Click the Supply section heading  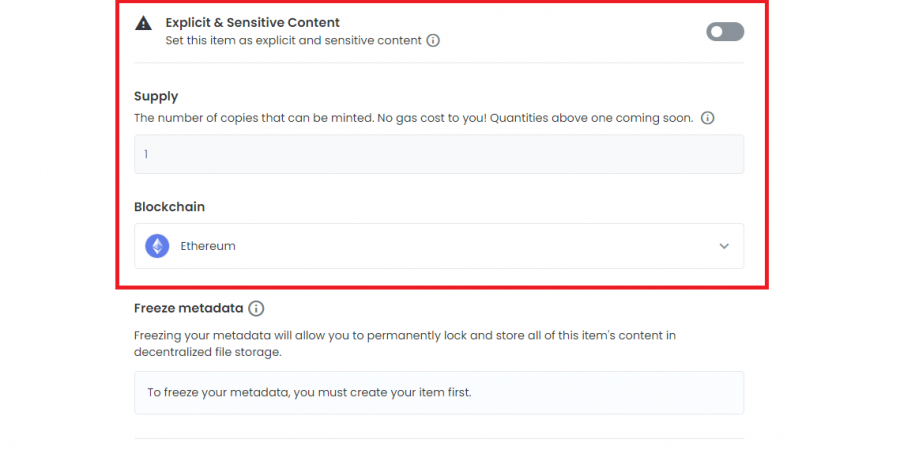156,96
